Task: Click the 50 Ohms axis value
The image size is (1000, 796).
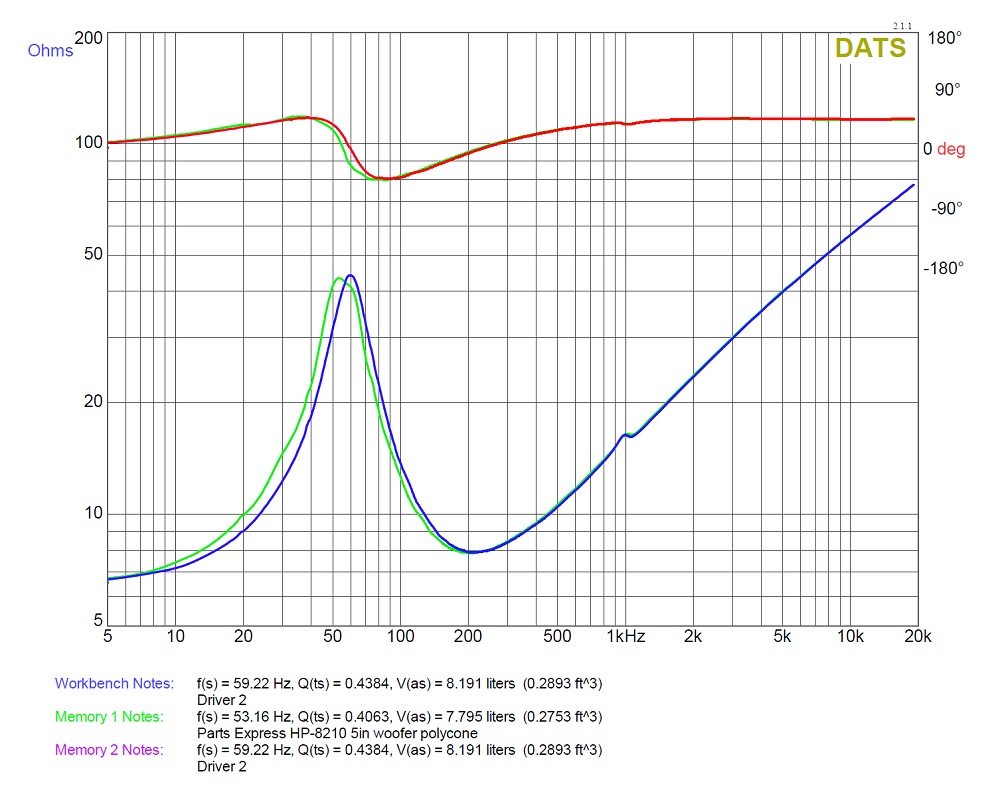Action: pos(93,254)
